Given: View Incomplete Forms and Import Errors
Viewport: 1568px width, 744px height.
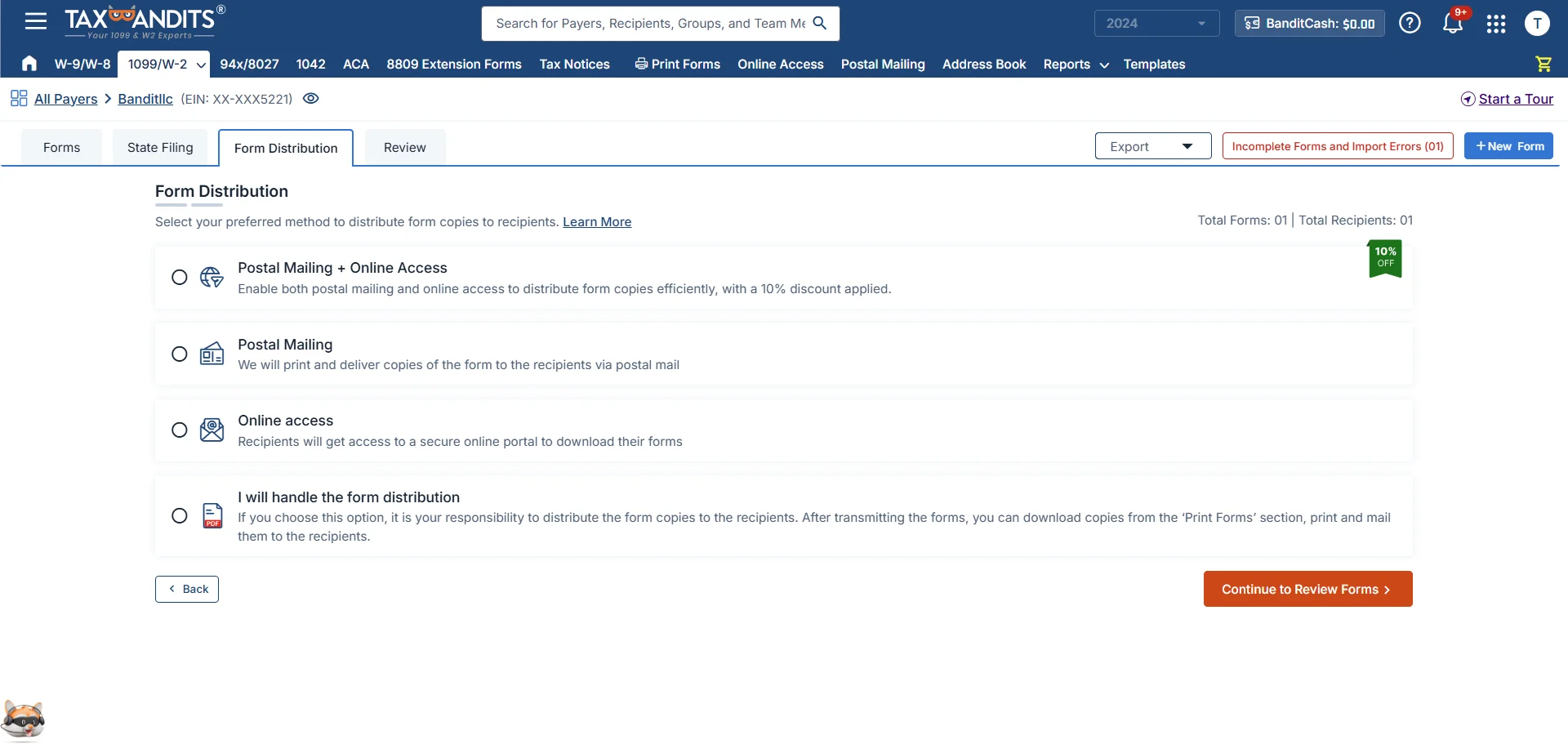Looking at the screenshot, I should click(1338, 146).
